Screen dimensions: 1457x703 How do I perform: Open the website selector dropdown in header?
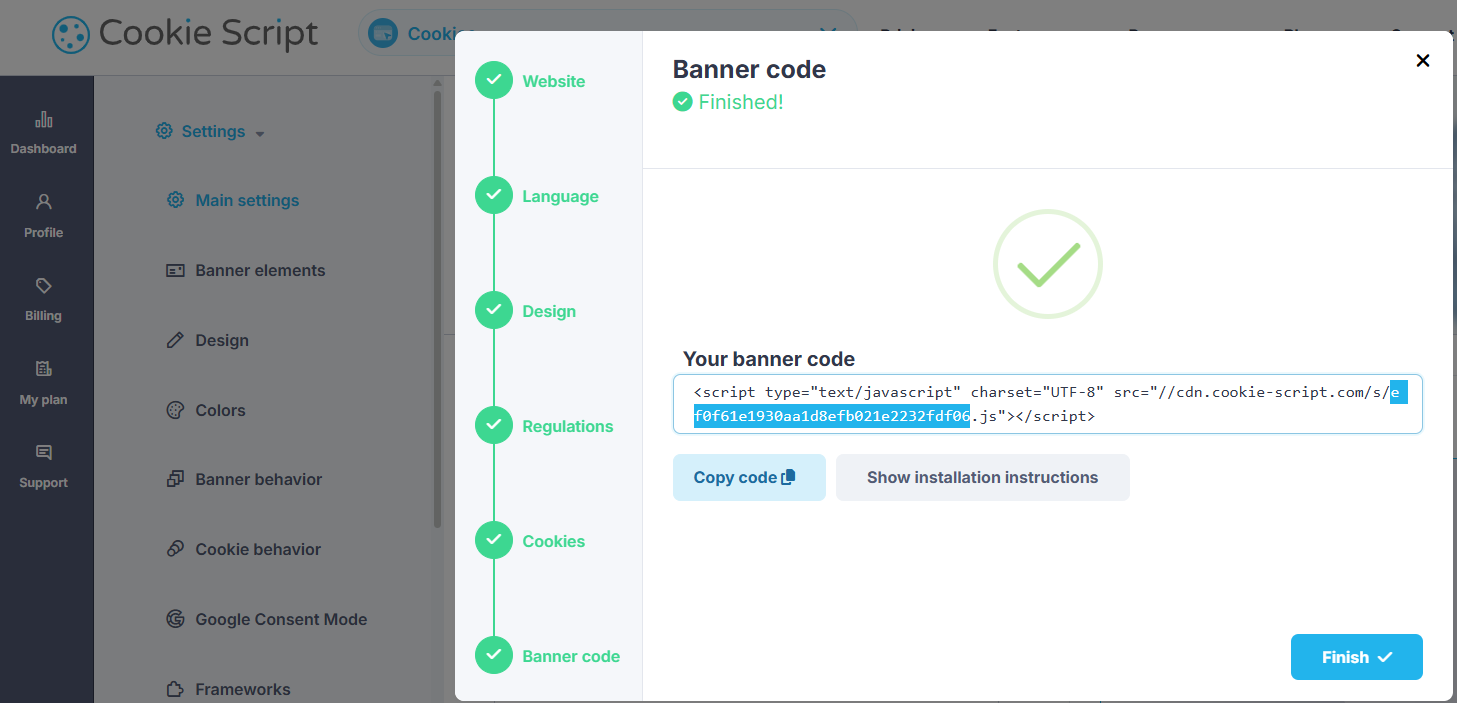coord(607,33)
